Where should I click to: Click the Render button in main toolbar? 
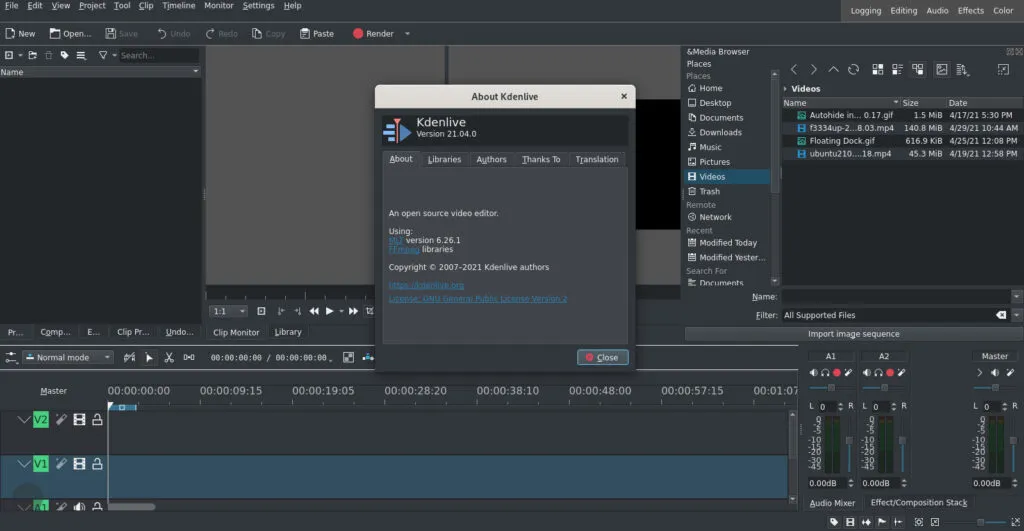pyautogui.click(x=373, y=33)
